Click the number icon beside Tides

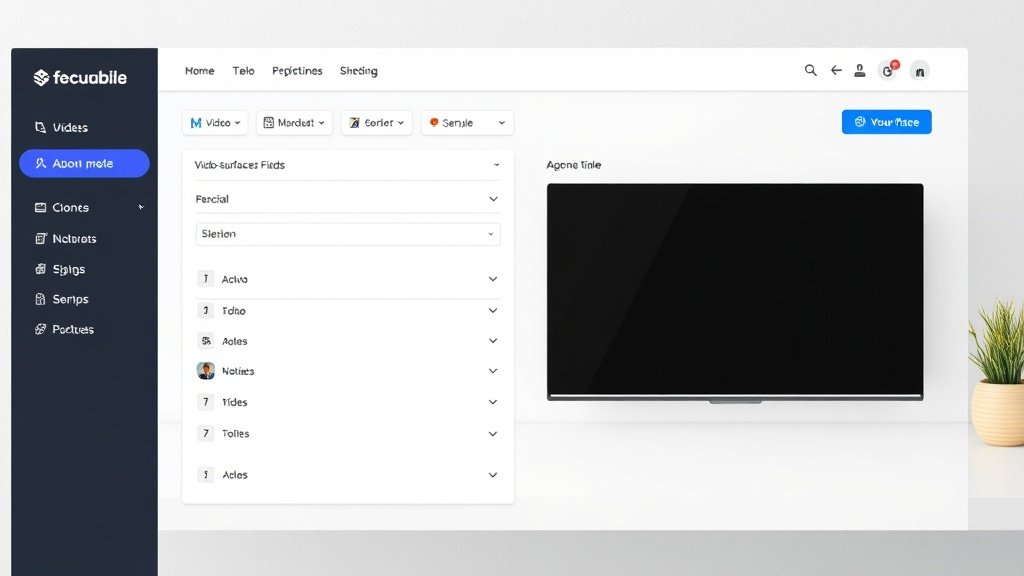coord(206,402)
